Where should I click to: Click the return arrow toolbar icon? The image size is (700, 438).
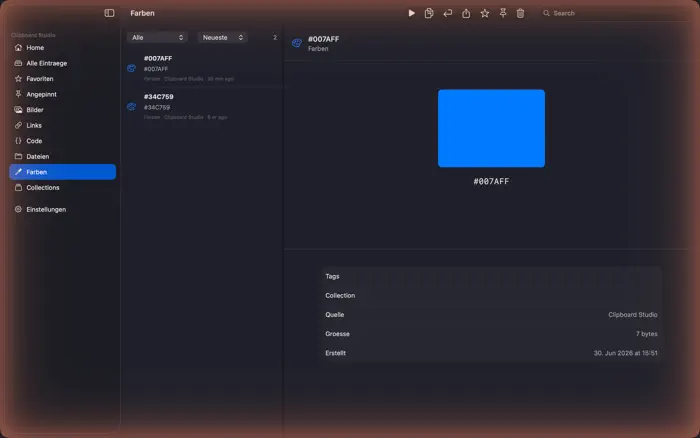447,13
